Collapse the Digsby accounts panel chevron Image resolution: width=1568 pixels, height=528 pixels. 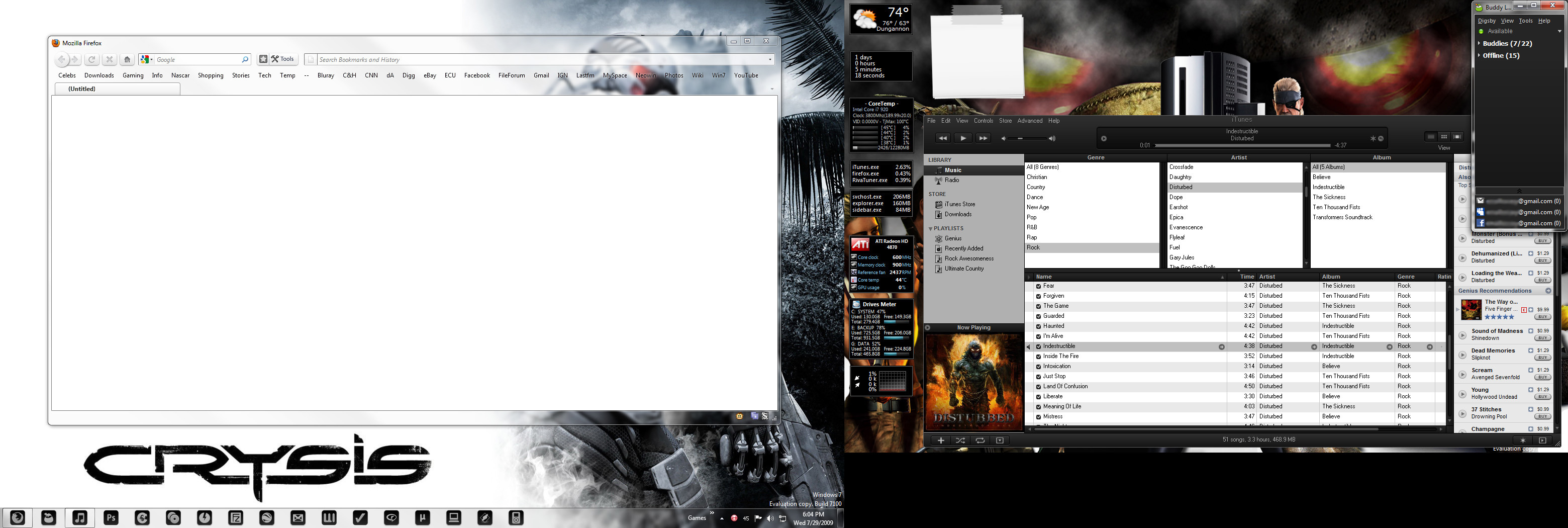tap(1519, 191)
